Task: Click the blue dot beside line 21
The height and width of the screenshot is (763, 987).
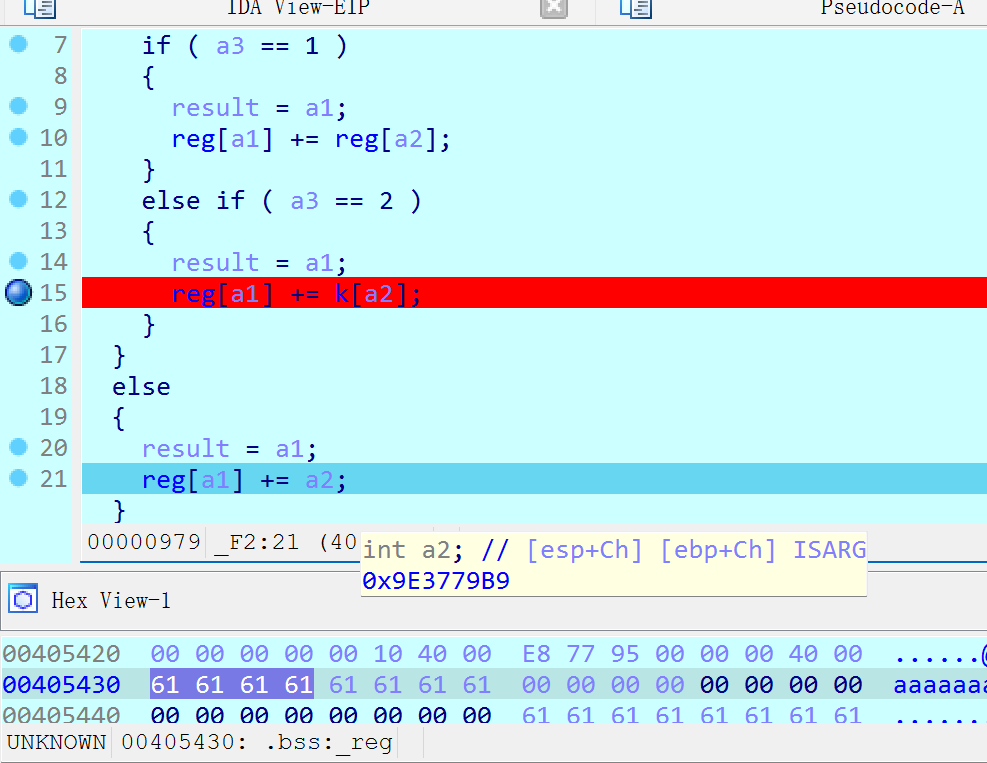Action: (x=18, y=478)
